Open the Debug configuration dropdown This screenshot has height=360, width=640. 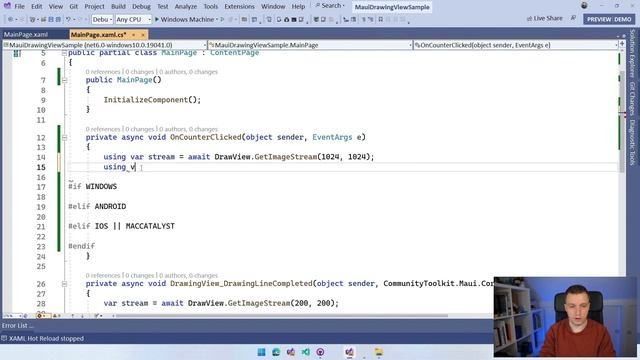(x=102, y=19)
